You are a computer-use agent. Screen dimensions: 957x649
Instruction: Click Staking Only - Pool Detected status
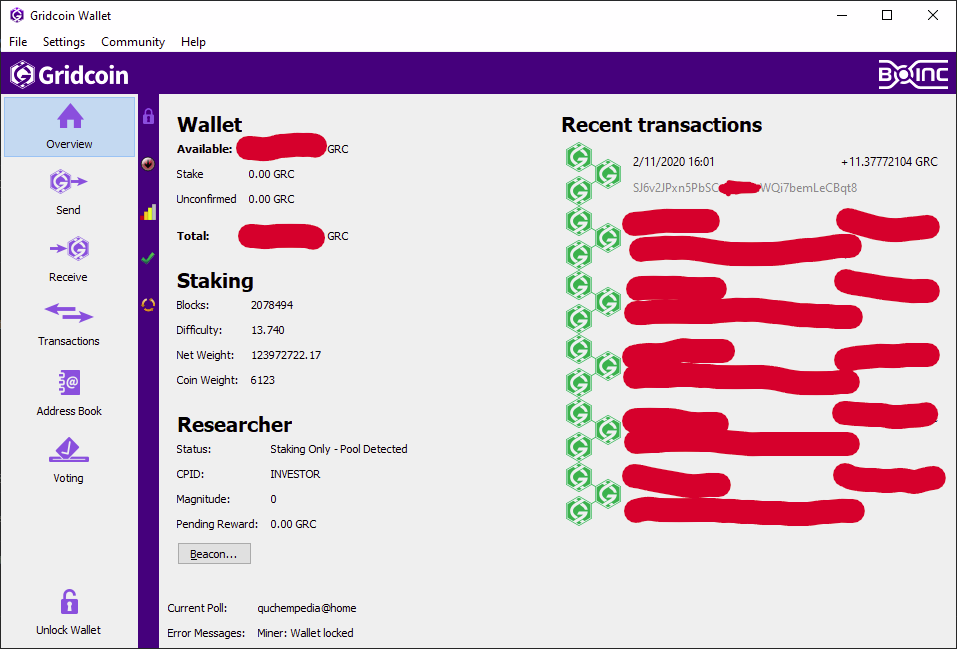[339, 449]
